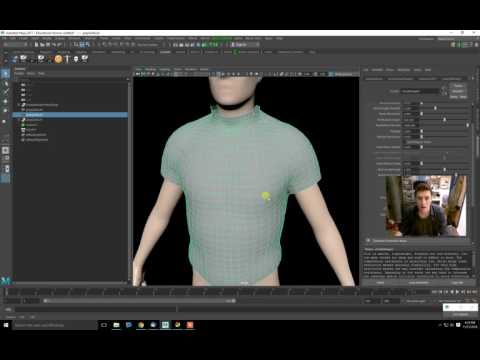Click the orange sphere shelf icon
This screenshot has height=360, width=480.
point(58,59)
